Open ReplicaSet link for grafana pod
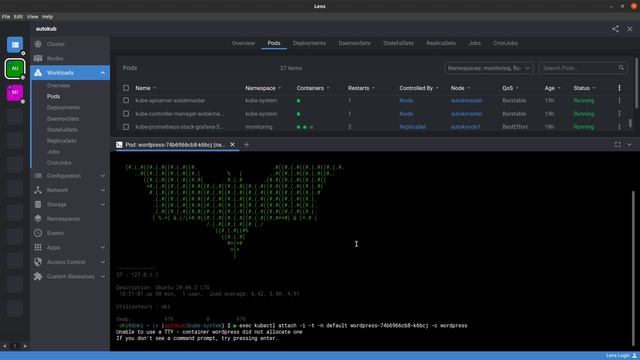This screenshot has height=360, width=640. coord(413,127)
